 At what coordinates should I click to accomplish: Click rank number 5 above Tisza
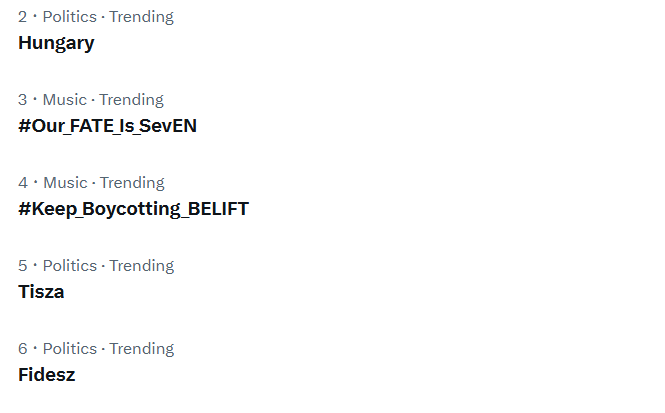23,266
